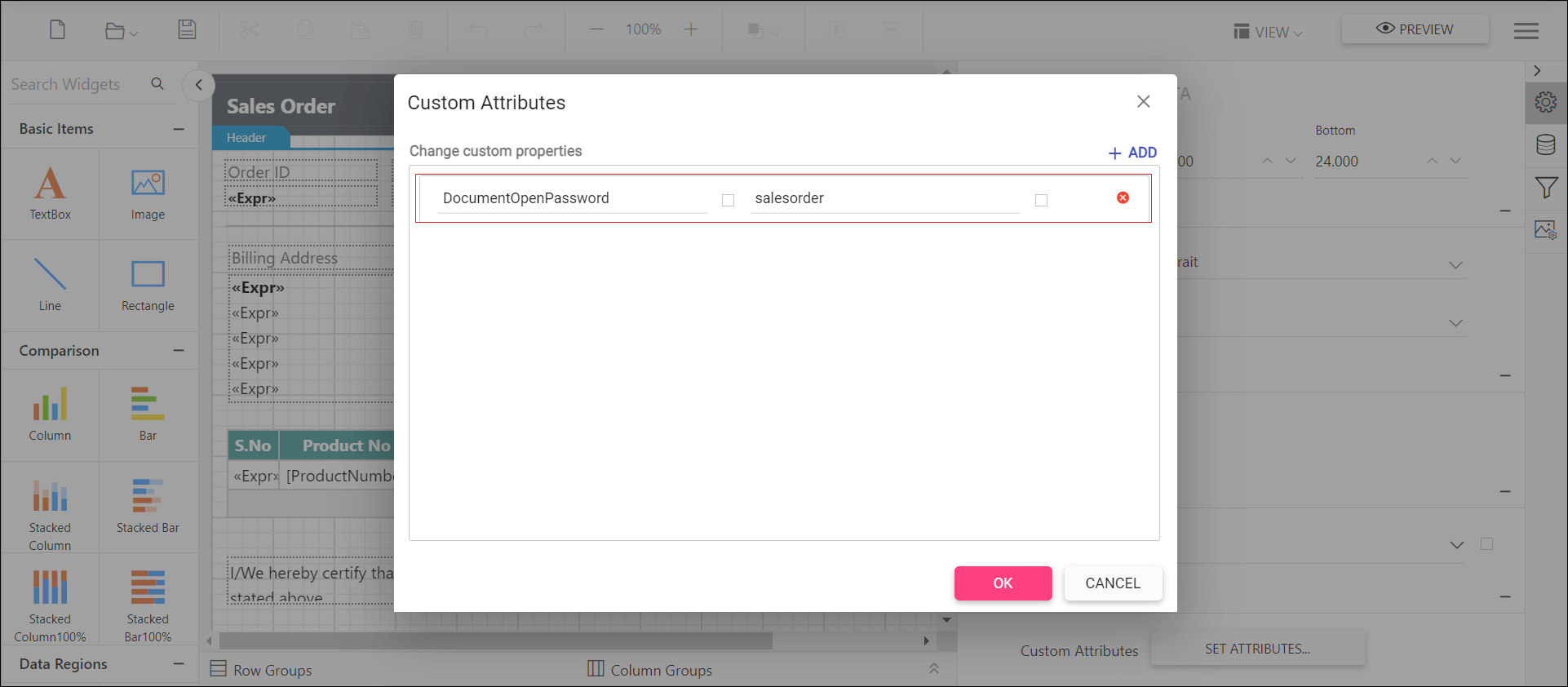Toggle checkbox next to salesorder value

point(1041,200)
